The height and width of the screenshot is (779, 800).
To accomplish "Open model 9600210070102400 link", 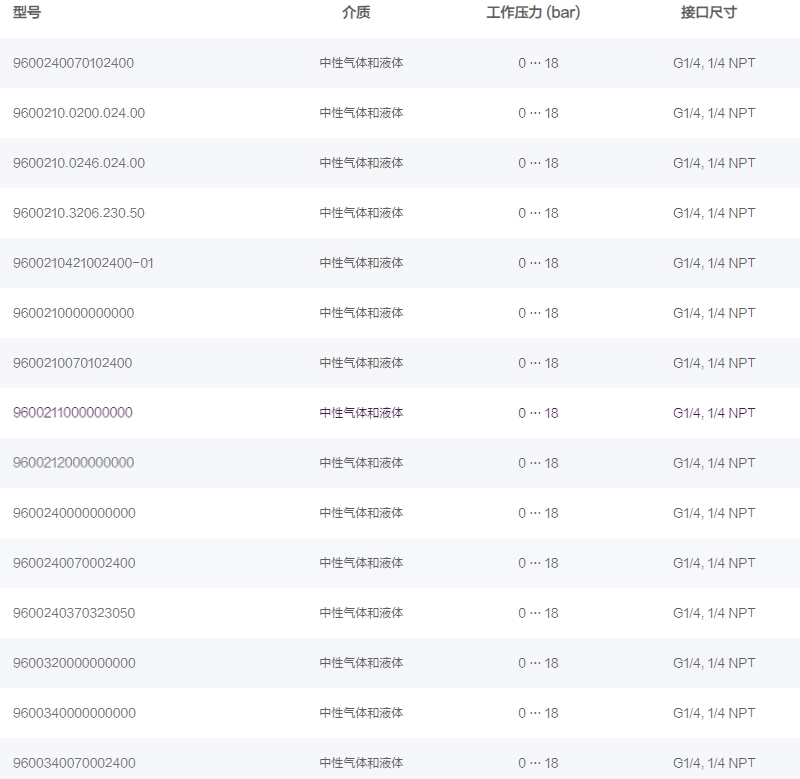I will [72, 363].
